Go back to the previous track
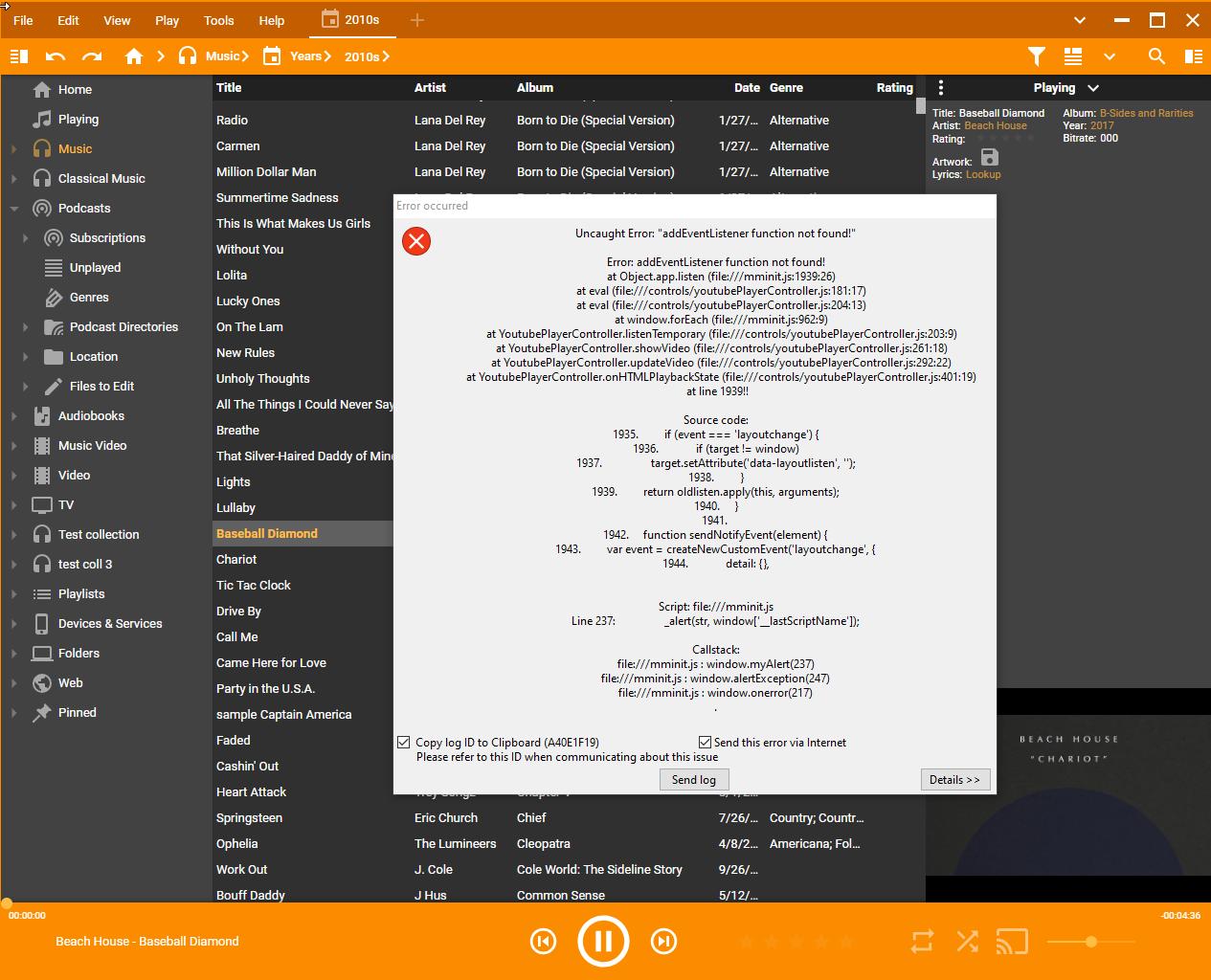The image size is (1211, 980). [x=543, y=942]
